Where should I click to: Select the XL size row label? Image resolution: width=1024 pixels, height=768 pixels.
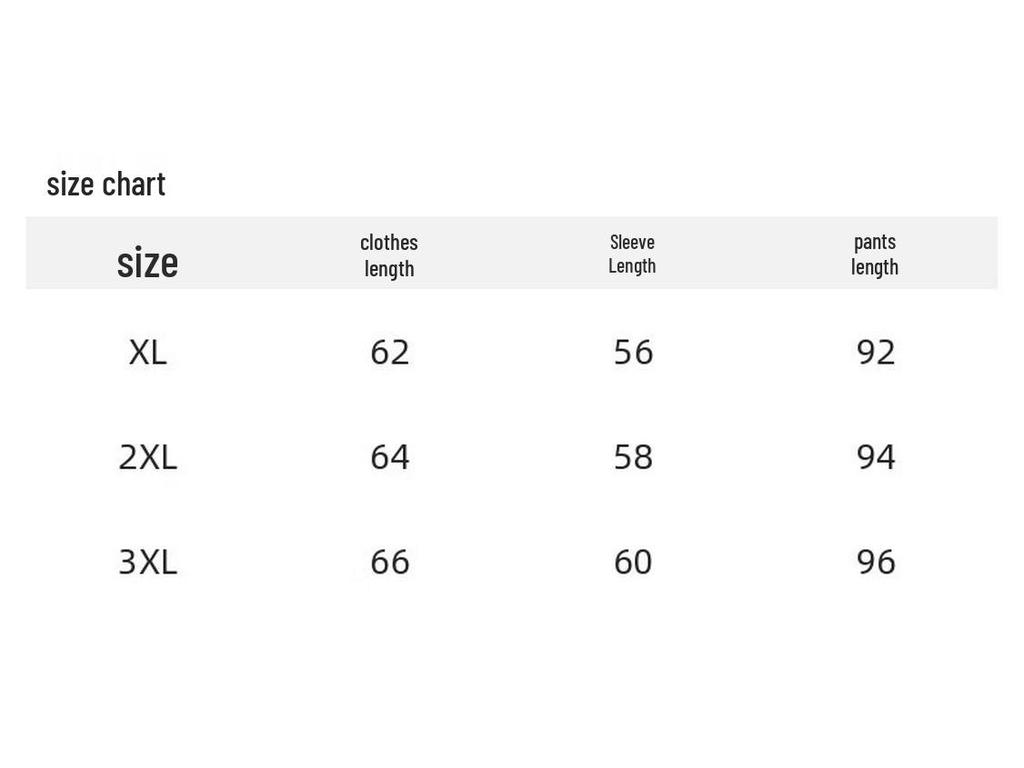click(x=148, y=353)
